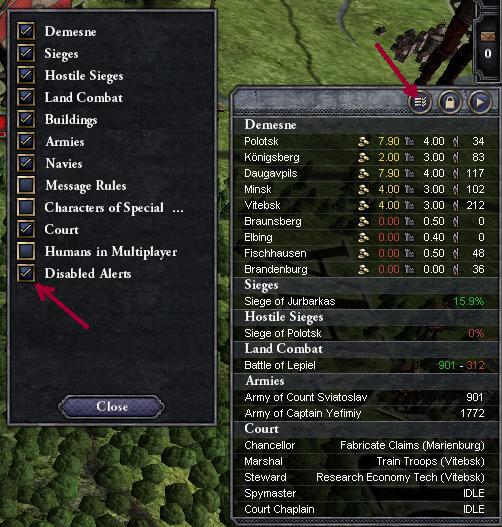Click the play arrow outliner button
The image size is (502, 527).
tap(480, 102)
